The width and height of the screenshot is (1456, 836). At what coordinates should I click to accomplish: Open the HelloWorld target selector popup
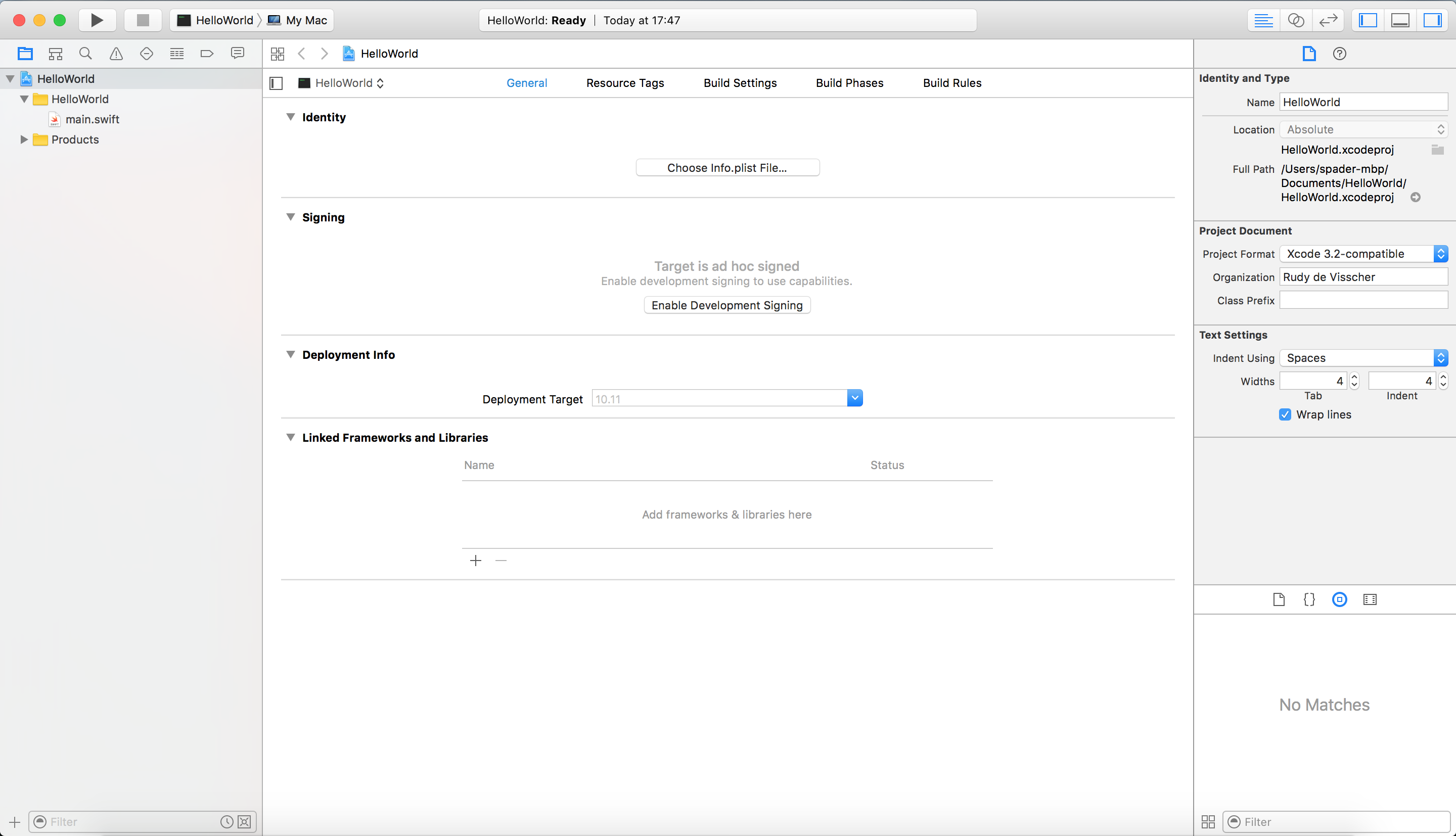341,83
